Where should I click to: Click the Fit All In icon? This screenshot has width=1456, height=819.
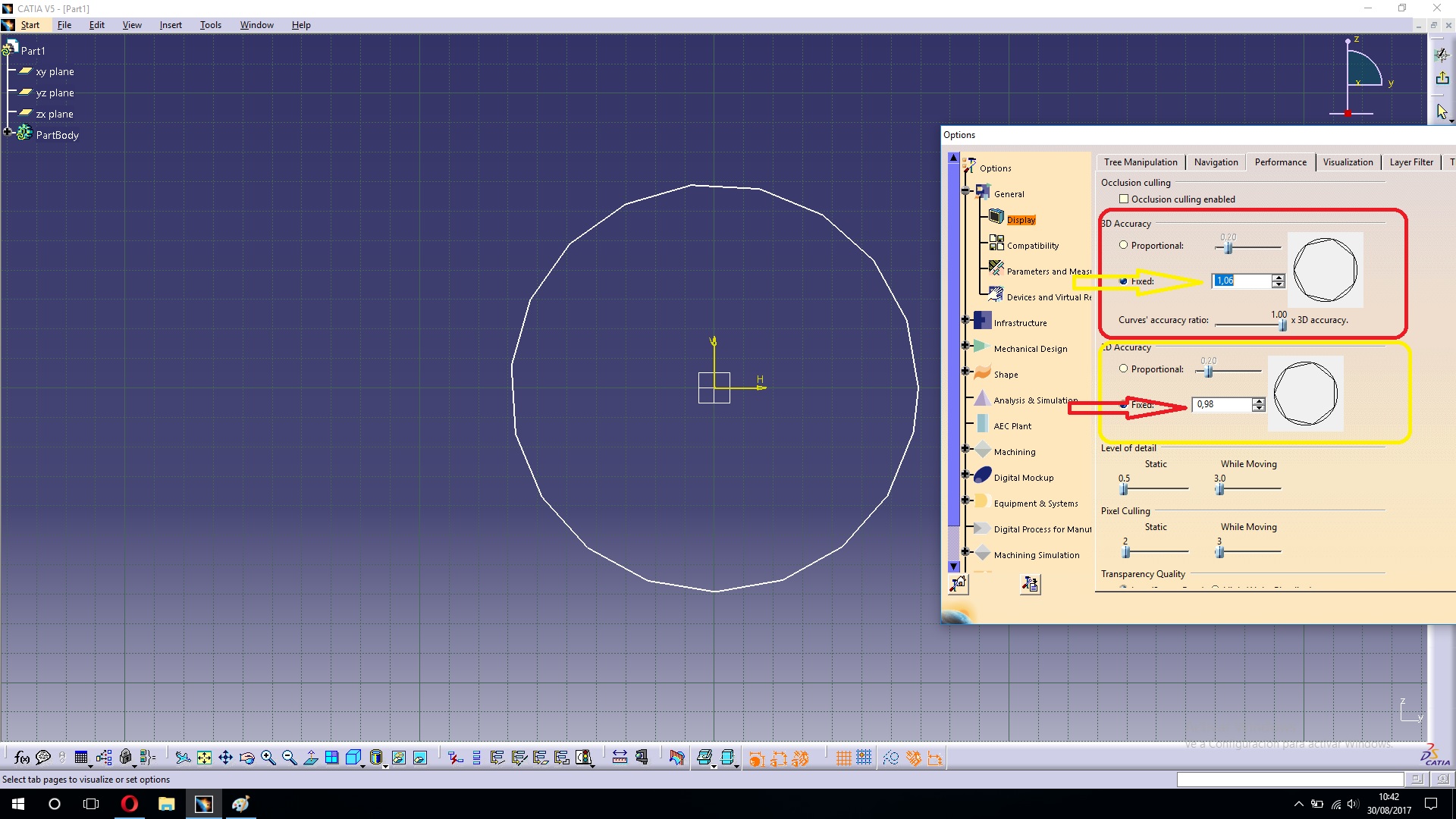coord(204,757)
